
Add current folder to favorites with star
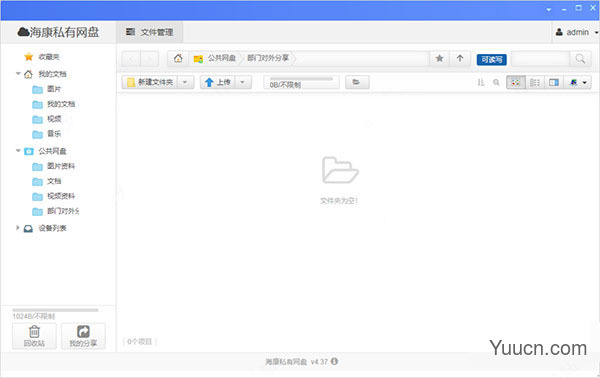[x=440, y=59]
